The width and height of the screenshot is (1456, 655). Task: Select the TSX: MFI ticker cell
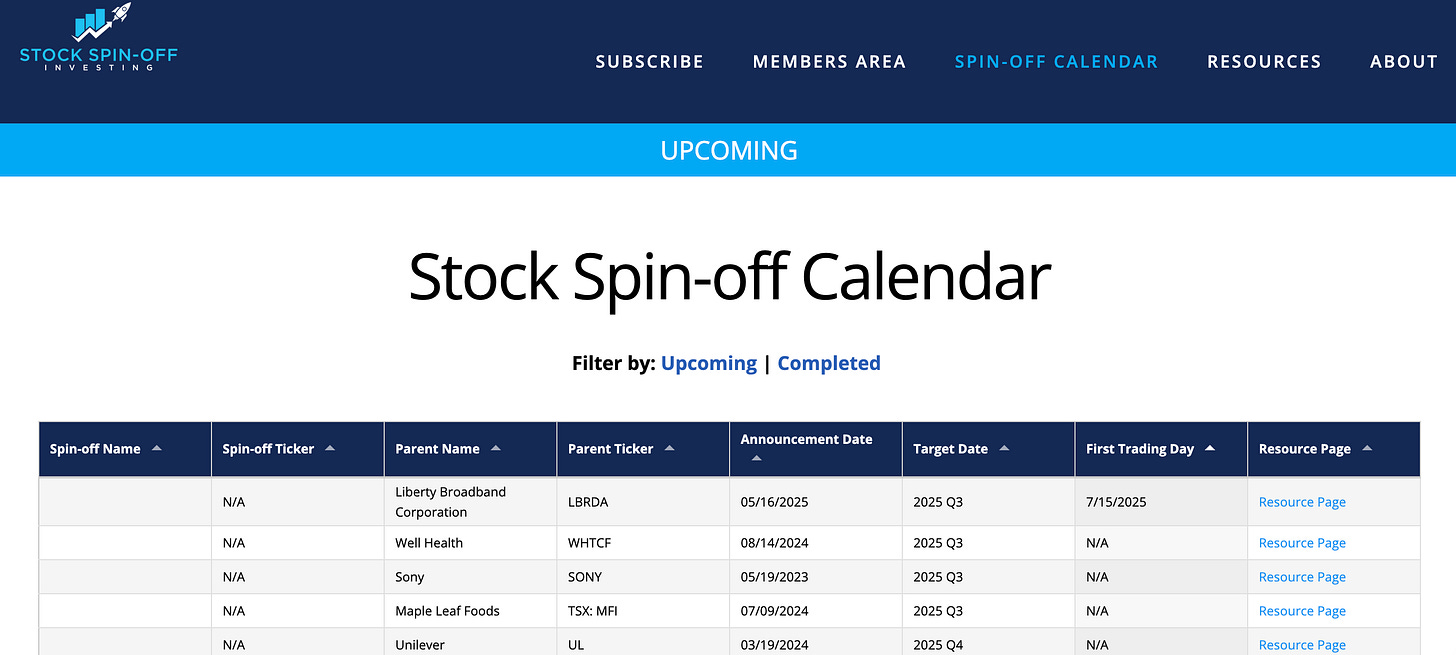[643, 611]
